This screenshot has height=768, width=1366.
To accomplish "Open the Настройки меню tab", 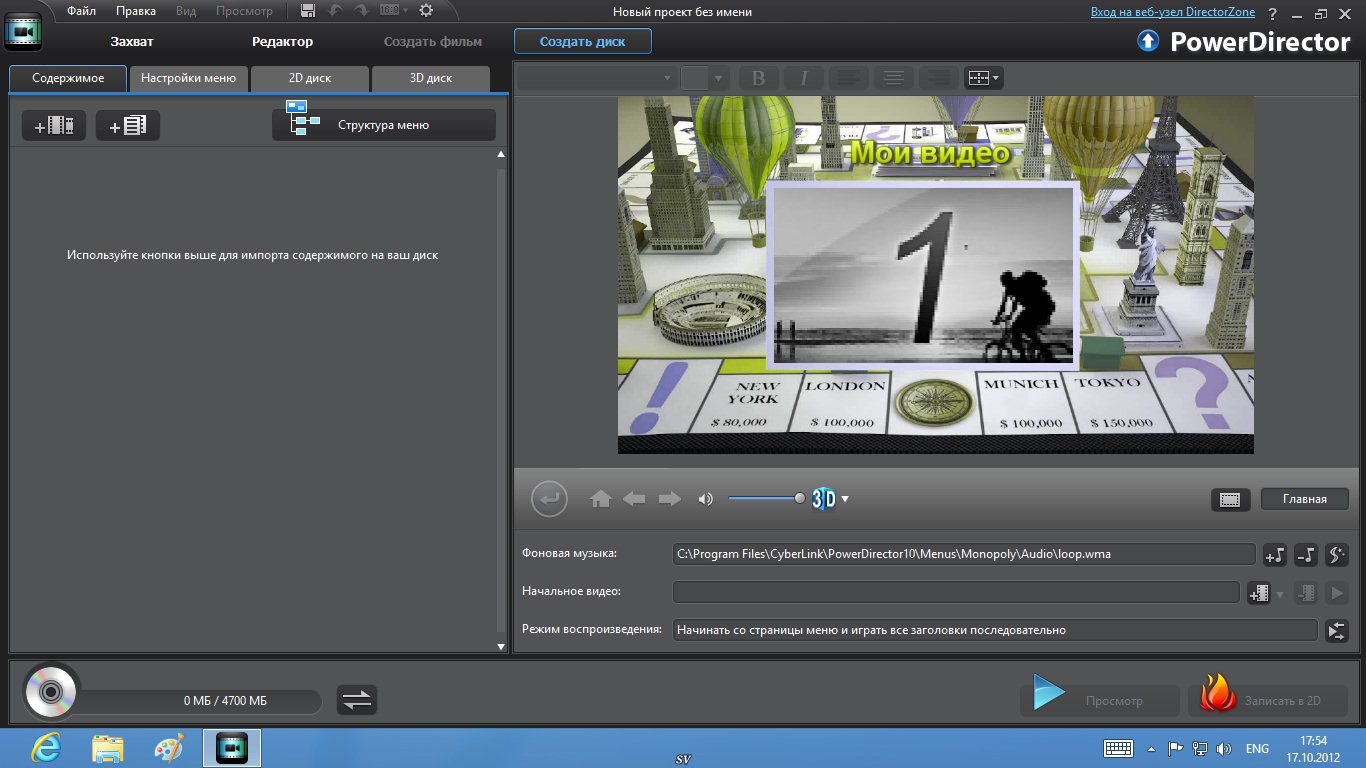I will [188, 78].
